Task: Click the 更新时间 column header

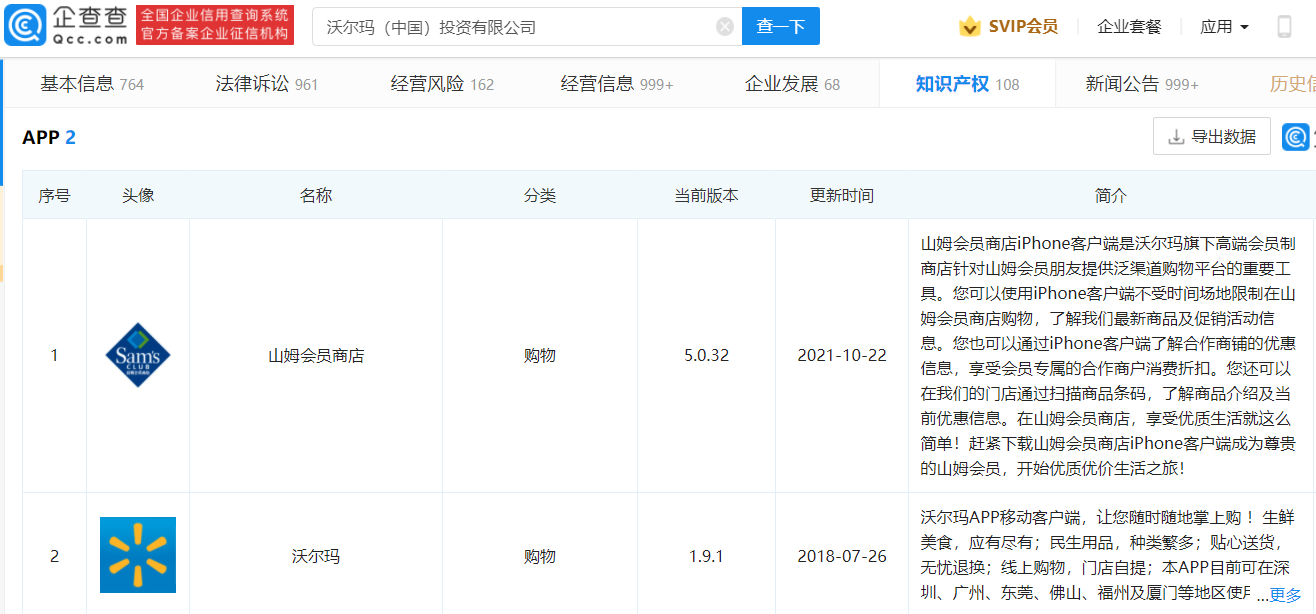Action: (842, 195)
